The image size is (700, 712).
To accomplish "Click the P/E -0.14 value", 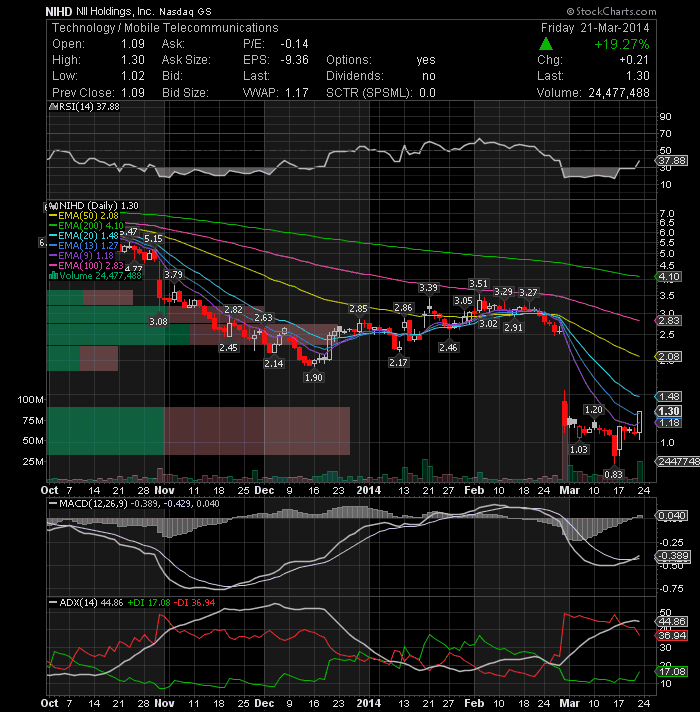I will point(294,44).
